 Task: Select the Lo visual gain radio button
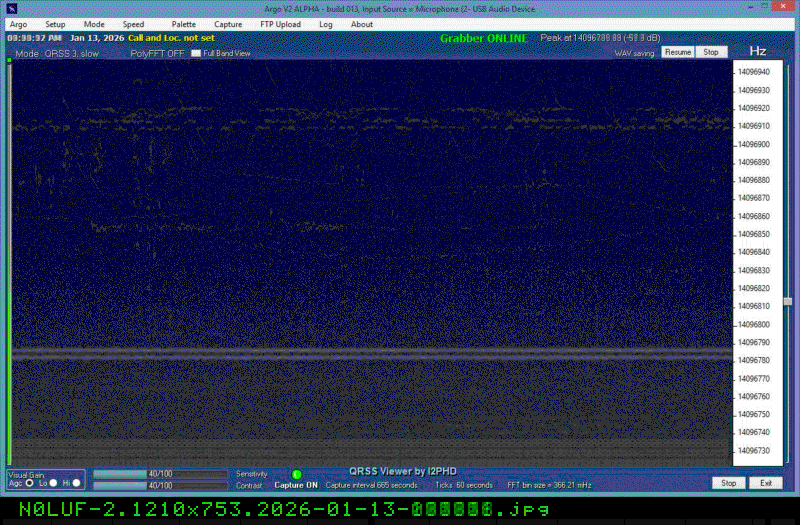tap(54, 483)
